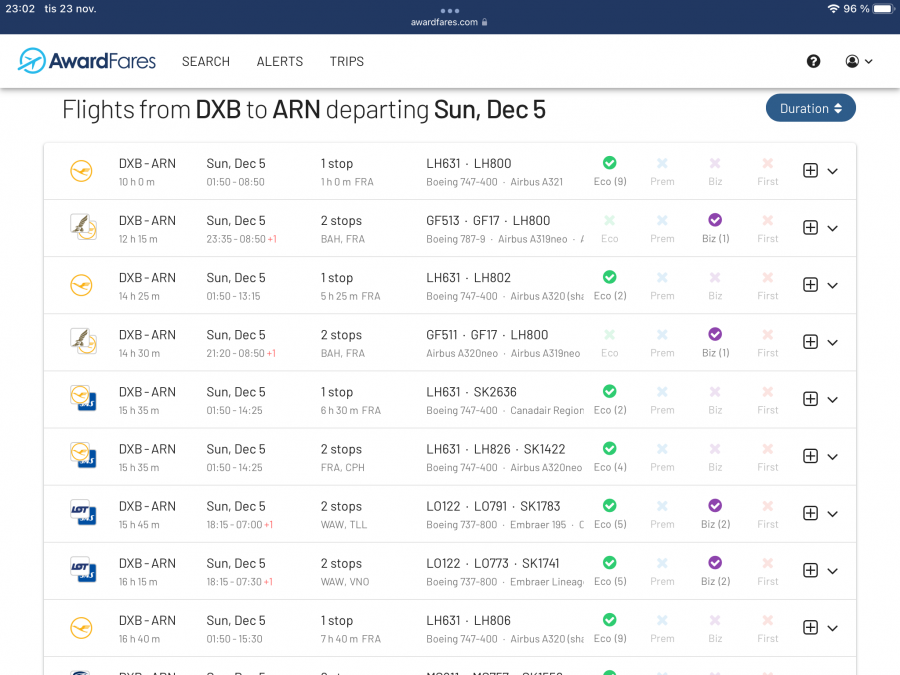Open the help question mark icon
The image size is (900, 675).
tap(813, 61)
